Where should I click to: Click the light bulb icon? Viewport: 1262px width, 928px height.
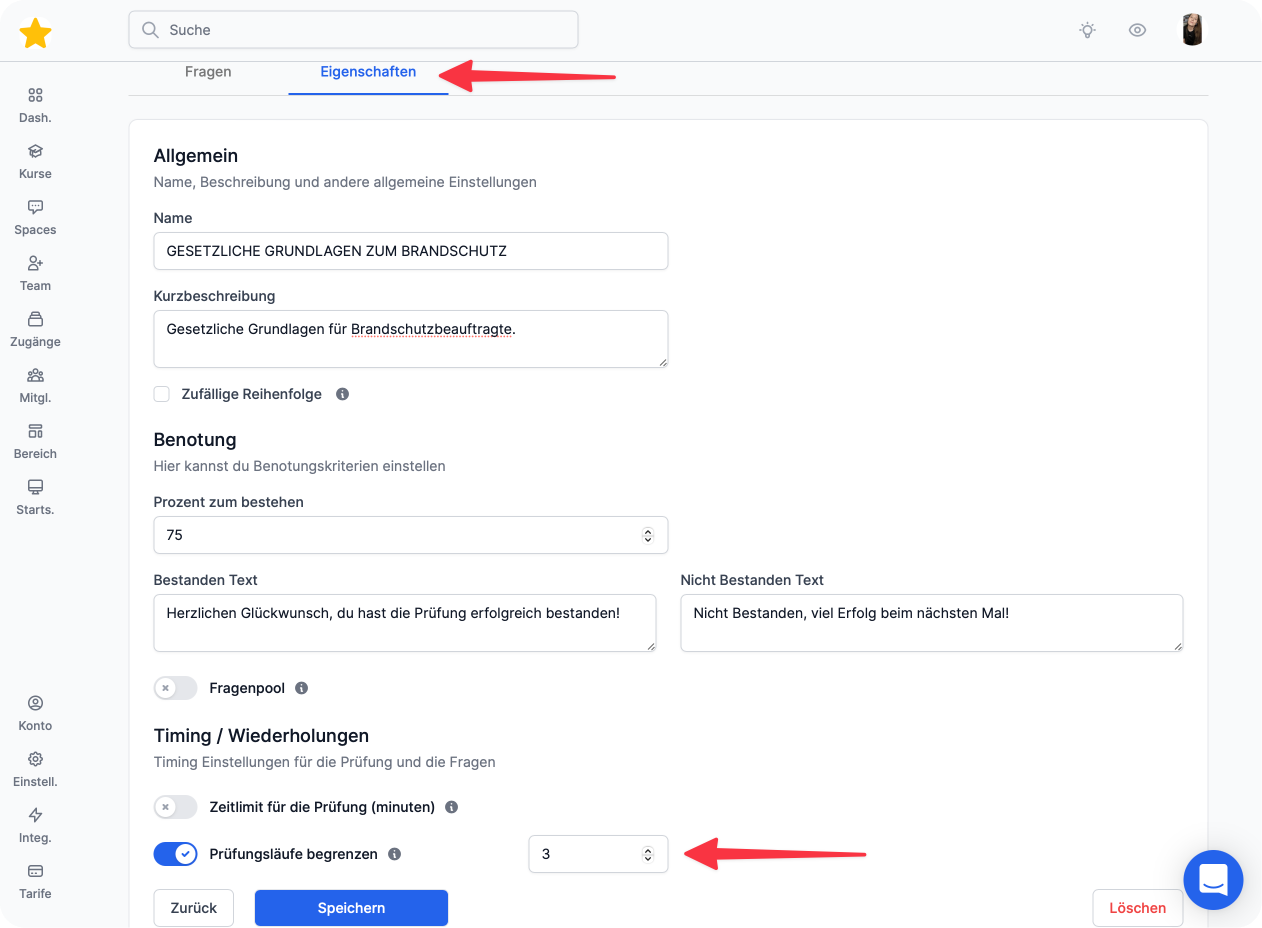point(1087,30)
